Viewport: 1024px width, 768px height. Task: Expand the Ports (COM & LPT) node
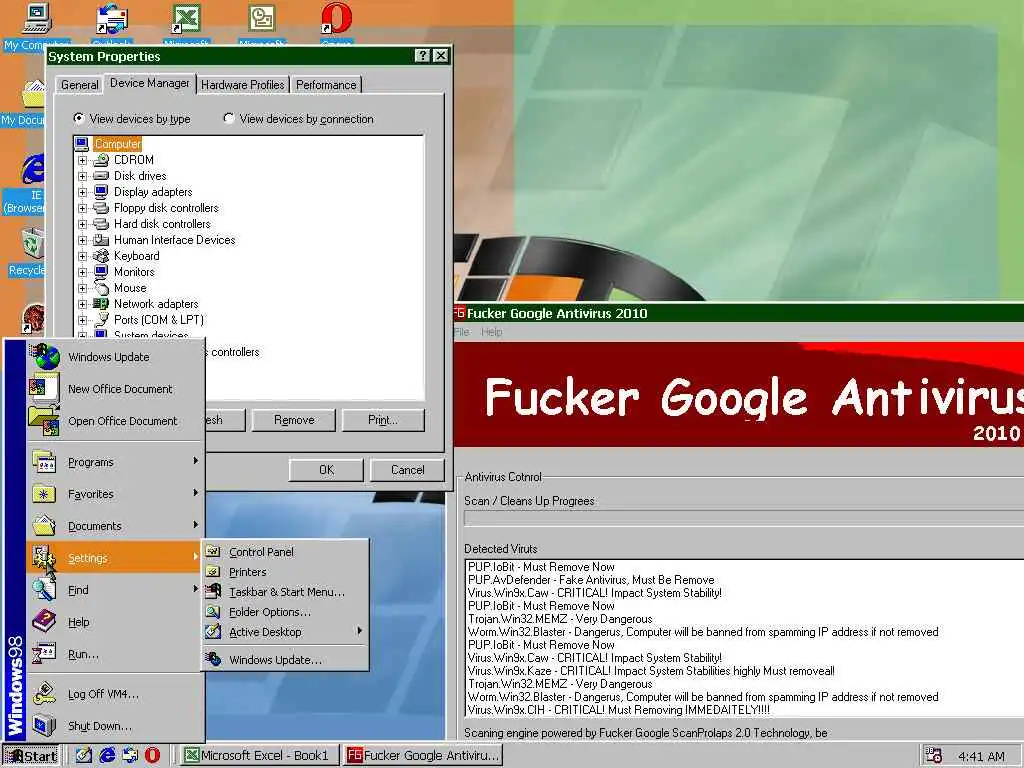point(82,320)
